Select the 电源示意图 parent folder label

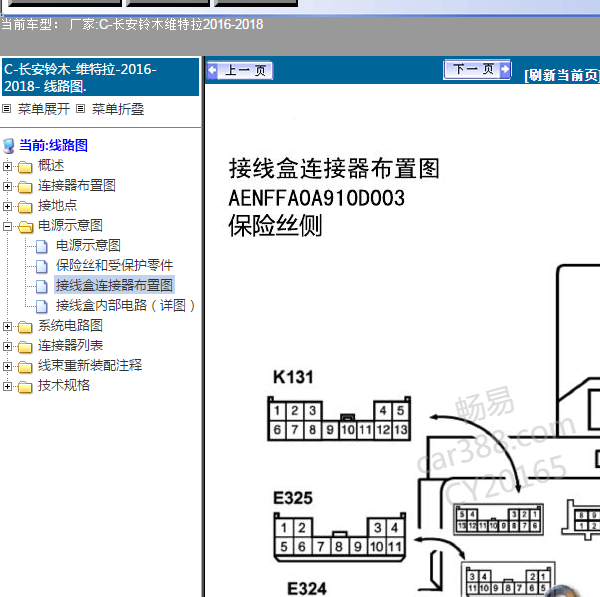tap(70, 225)
